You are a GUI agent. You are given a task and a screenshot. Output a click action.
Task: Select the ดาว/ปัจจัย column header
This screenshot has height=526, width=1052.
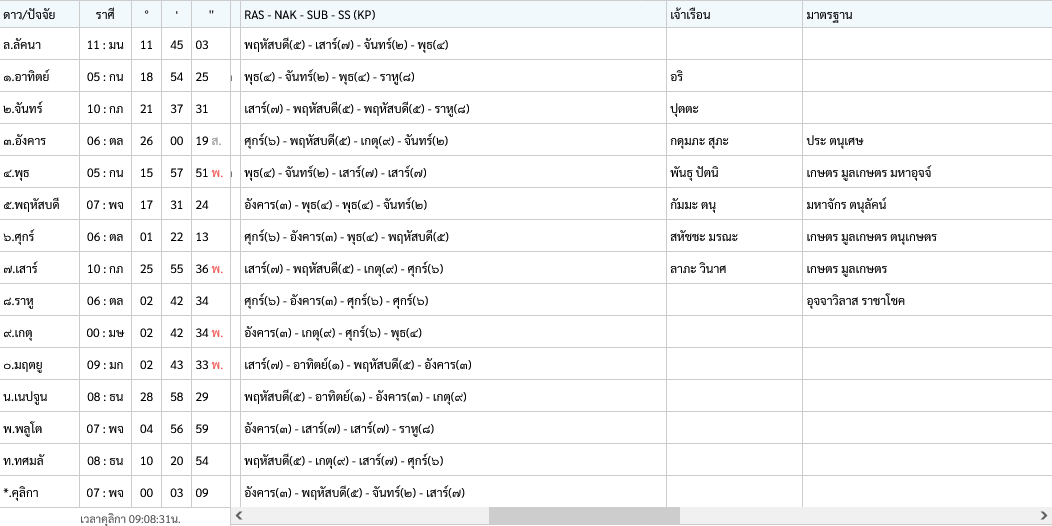coord(40,14)
